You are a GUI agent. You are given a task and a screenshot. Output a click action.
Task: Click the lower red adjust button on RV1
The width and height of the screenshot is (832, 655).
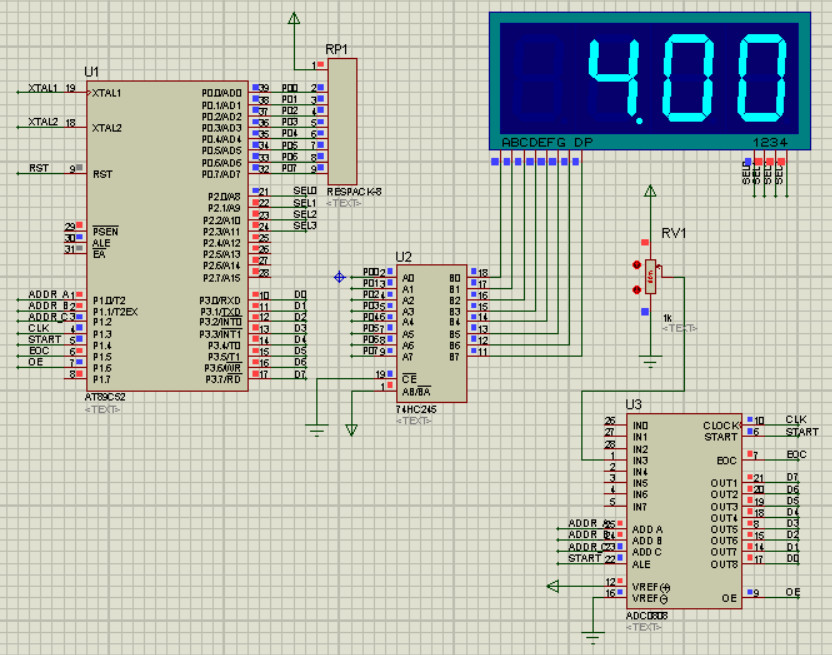[x=636, y=290]
